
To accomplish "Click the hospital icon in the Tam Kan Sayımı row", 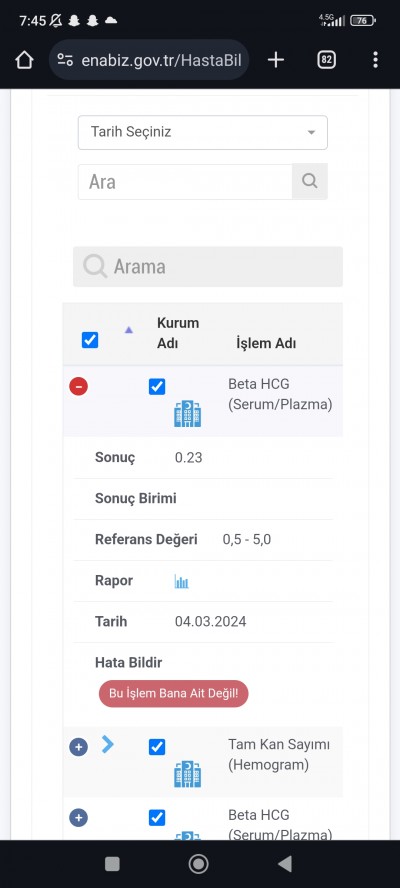I will (188, 774).
